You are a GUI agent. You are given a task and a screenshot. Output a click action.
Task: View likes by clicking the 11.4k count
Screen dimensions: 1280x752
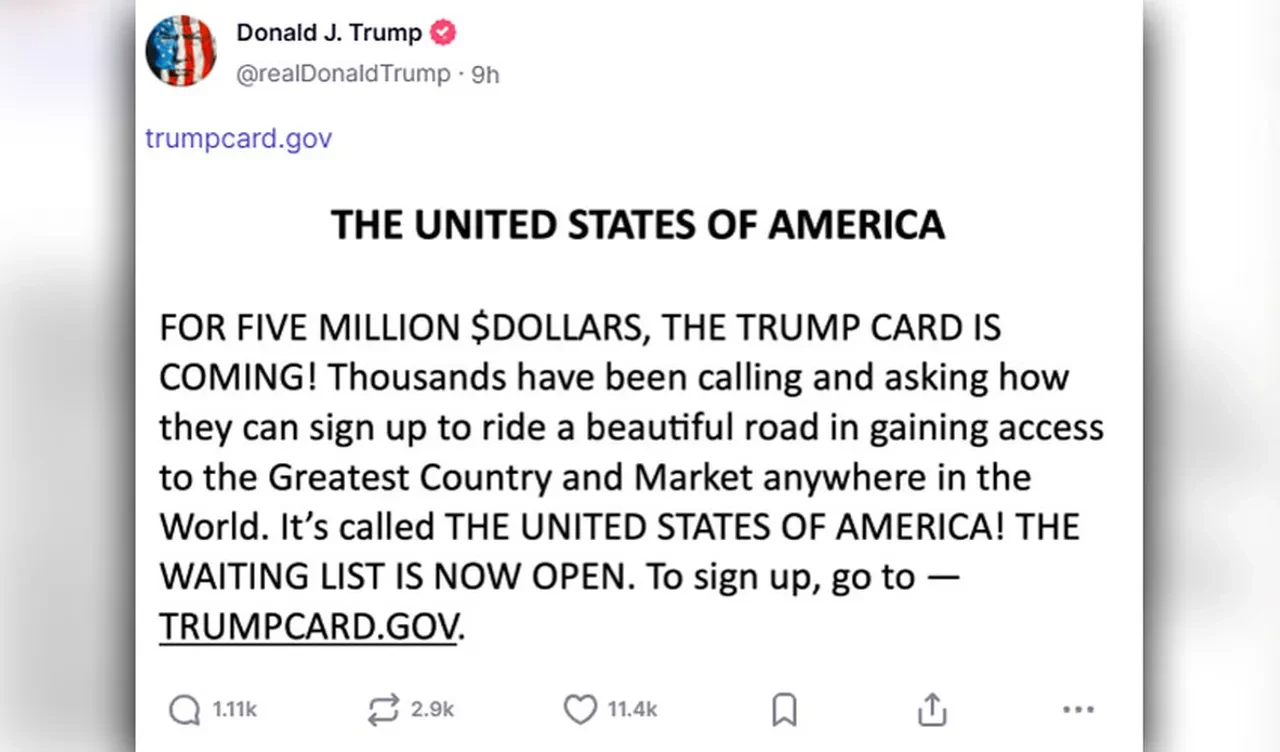coord(632,710)
